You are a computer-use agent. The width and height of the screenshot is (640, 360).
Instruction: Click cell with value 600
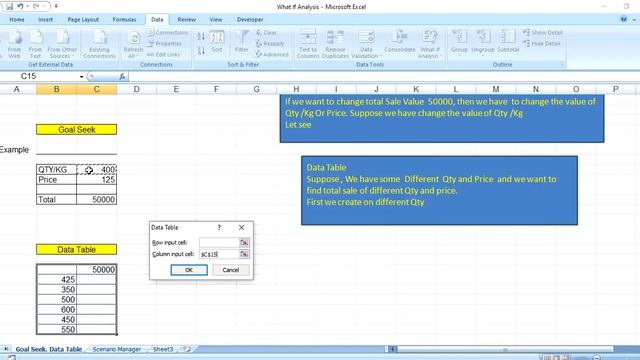pyautogui.click(x=56, y=310)
